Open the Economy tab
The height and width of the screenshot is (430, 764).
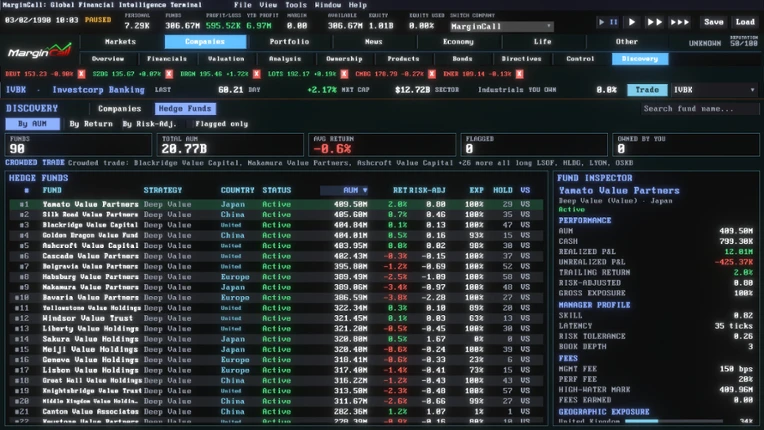pyautogui.click(x=458, y=42)
